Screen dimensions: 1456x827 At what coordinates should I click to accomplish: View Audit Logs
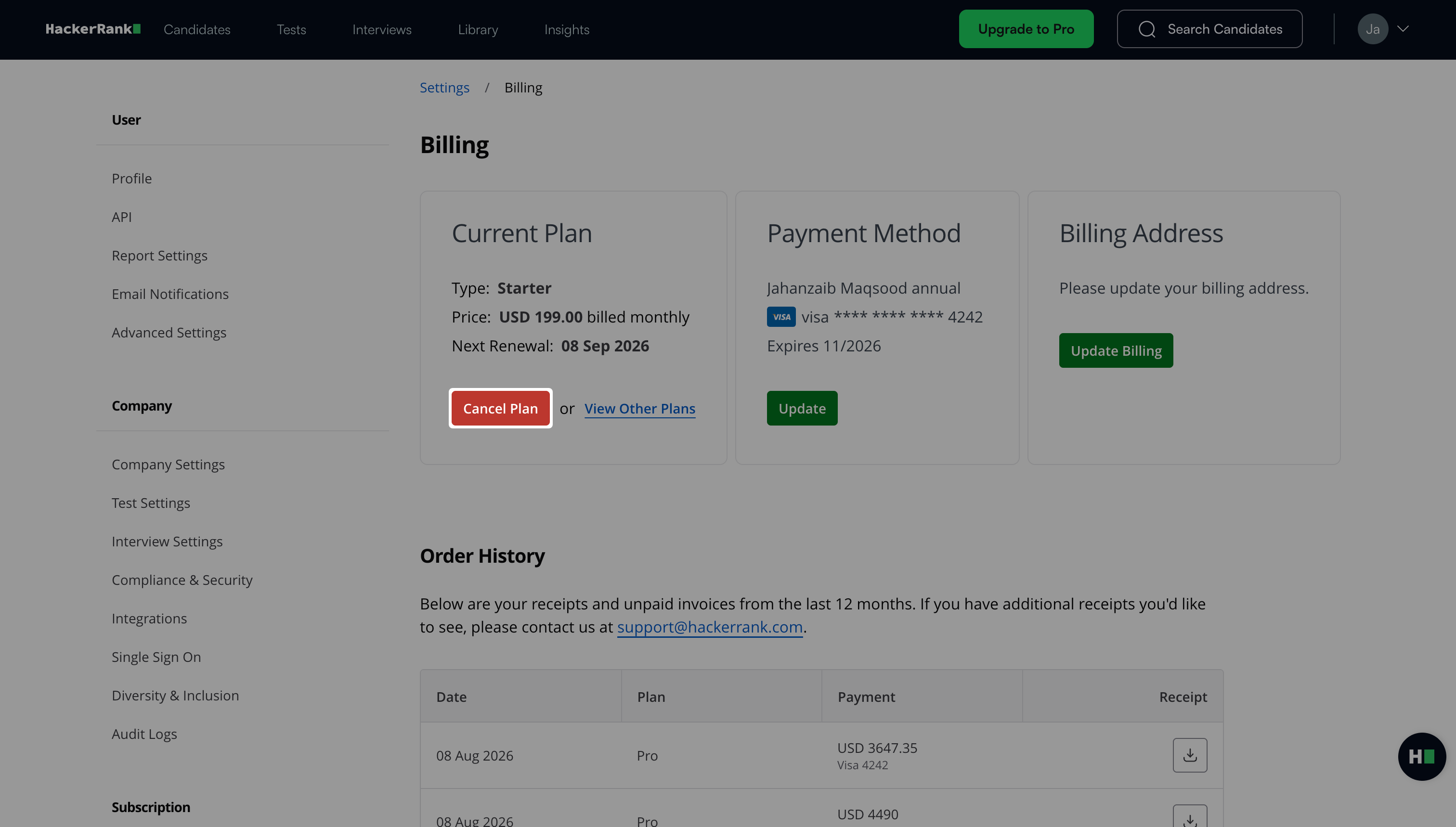pyautogui.click(x=144, y=735)
